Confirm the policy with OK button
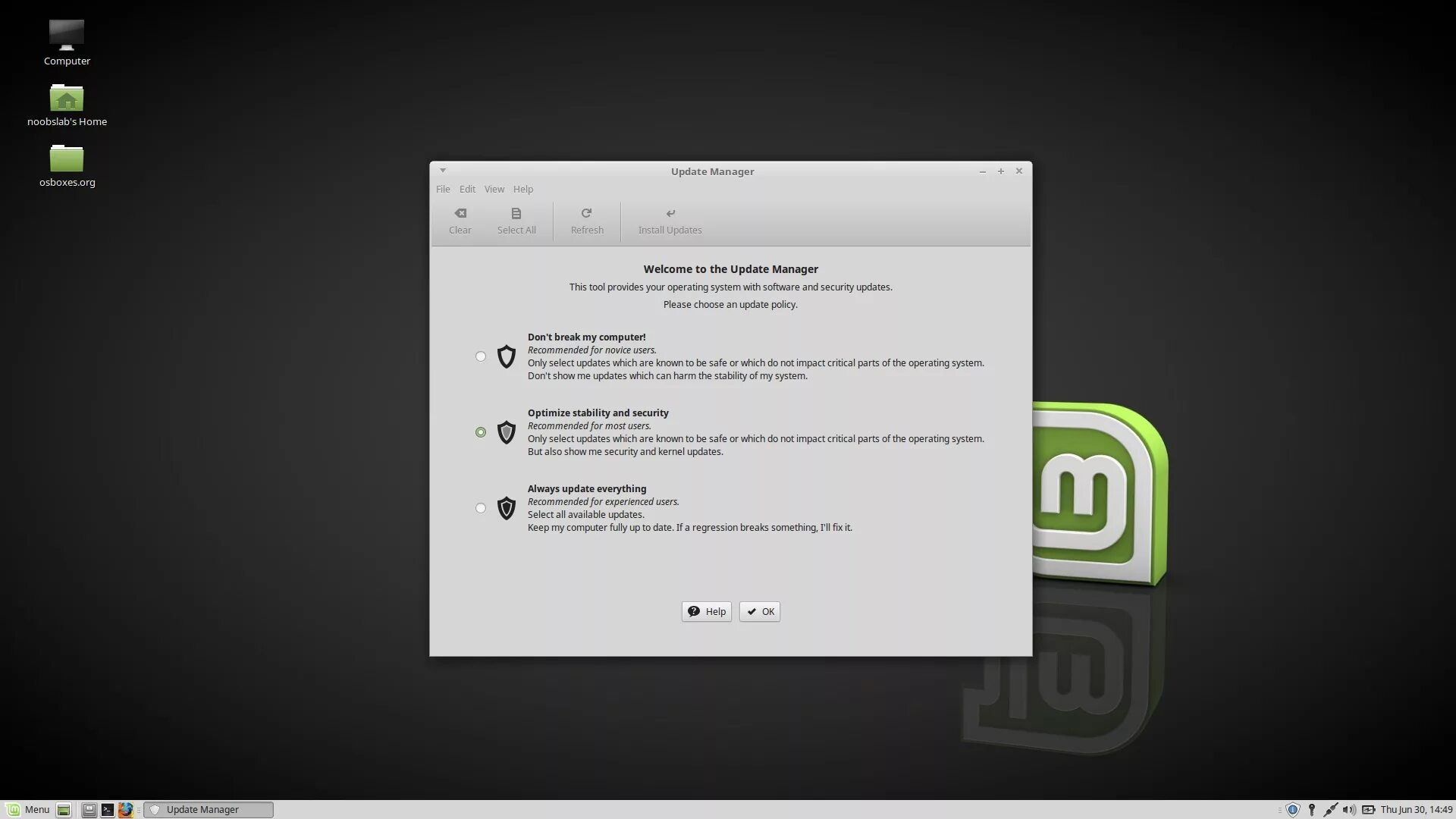The width and height of the screenshot is (1456, 819). pyautogui.click(x=760, y=611)
